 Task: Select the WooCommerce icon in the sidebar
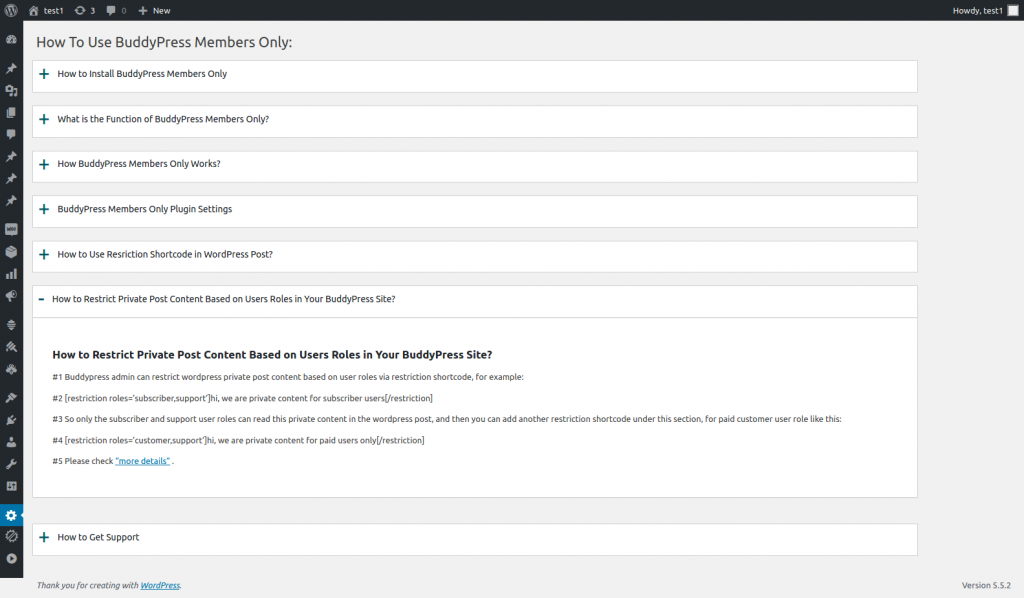[11, 228]
